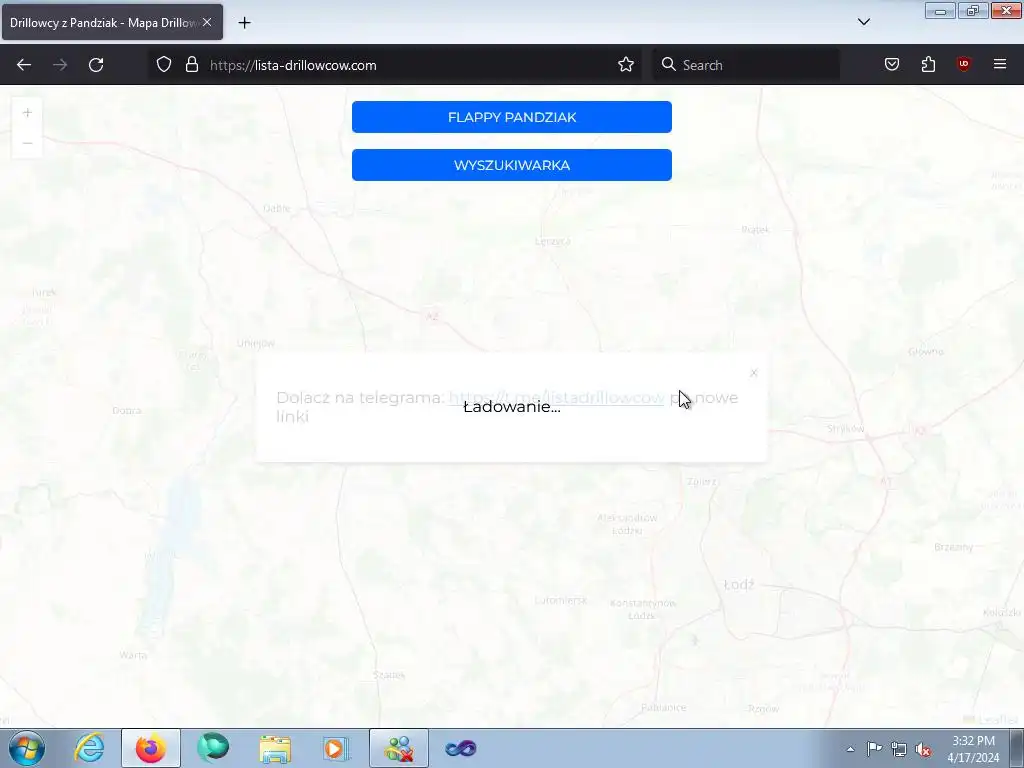1024x768 pixels.
Task: Zoom out on the map
Action: click(27, 143)
